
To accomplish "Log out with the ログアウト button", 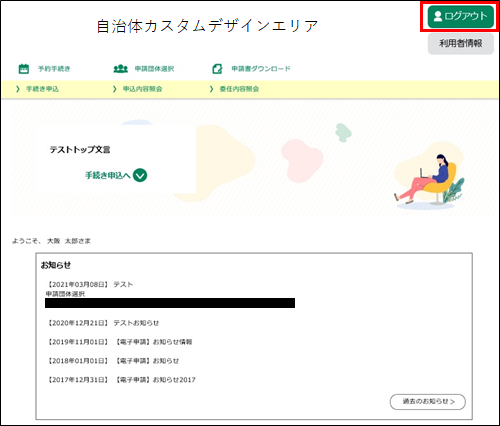I will click(461, 16).
